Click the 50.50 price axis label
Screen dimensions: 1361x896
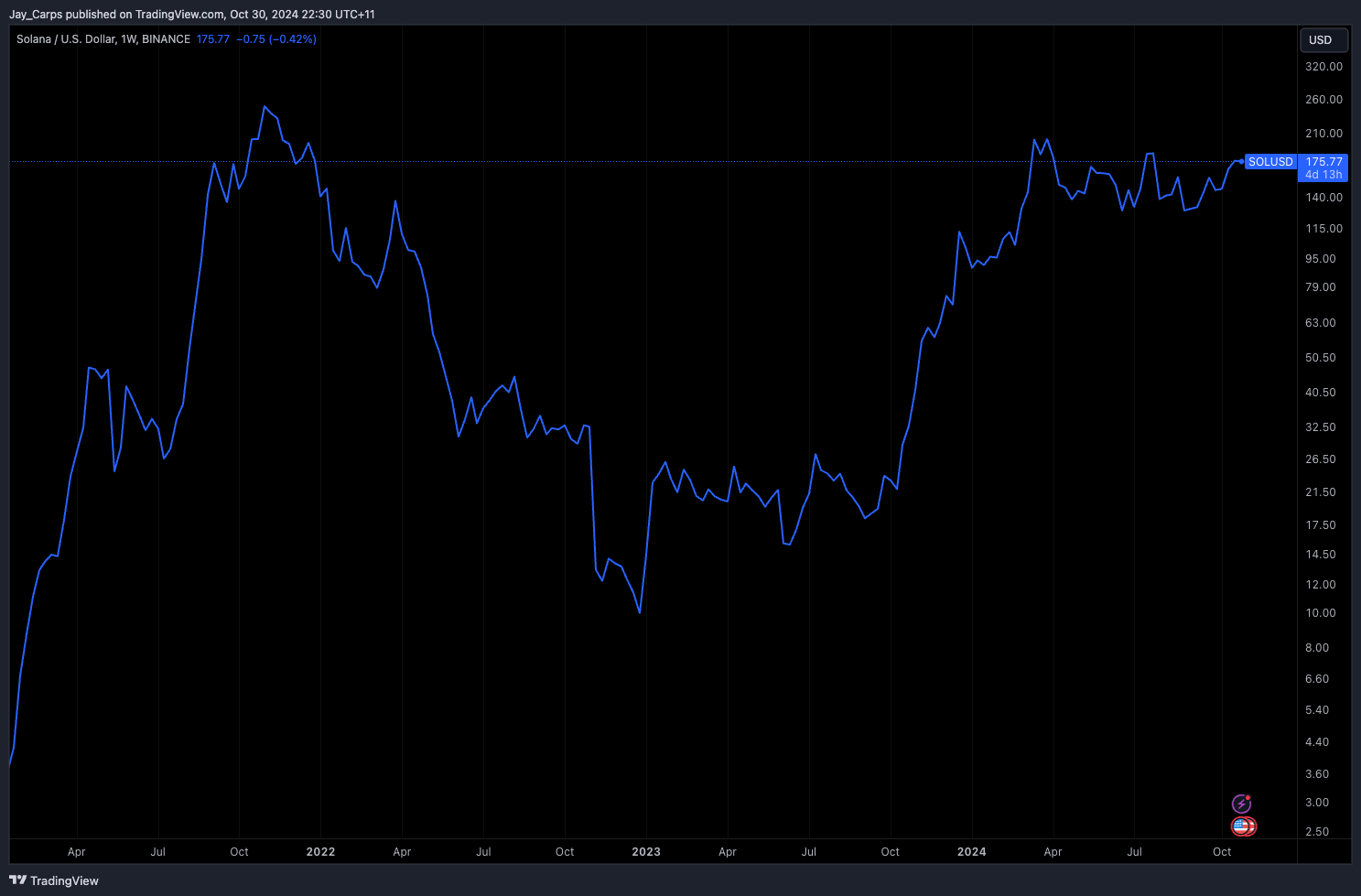(1321, 358)
